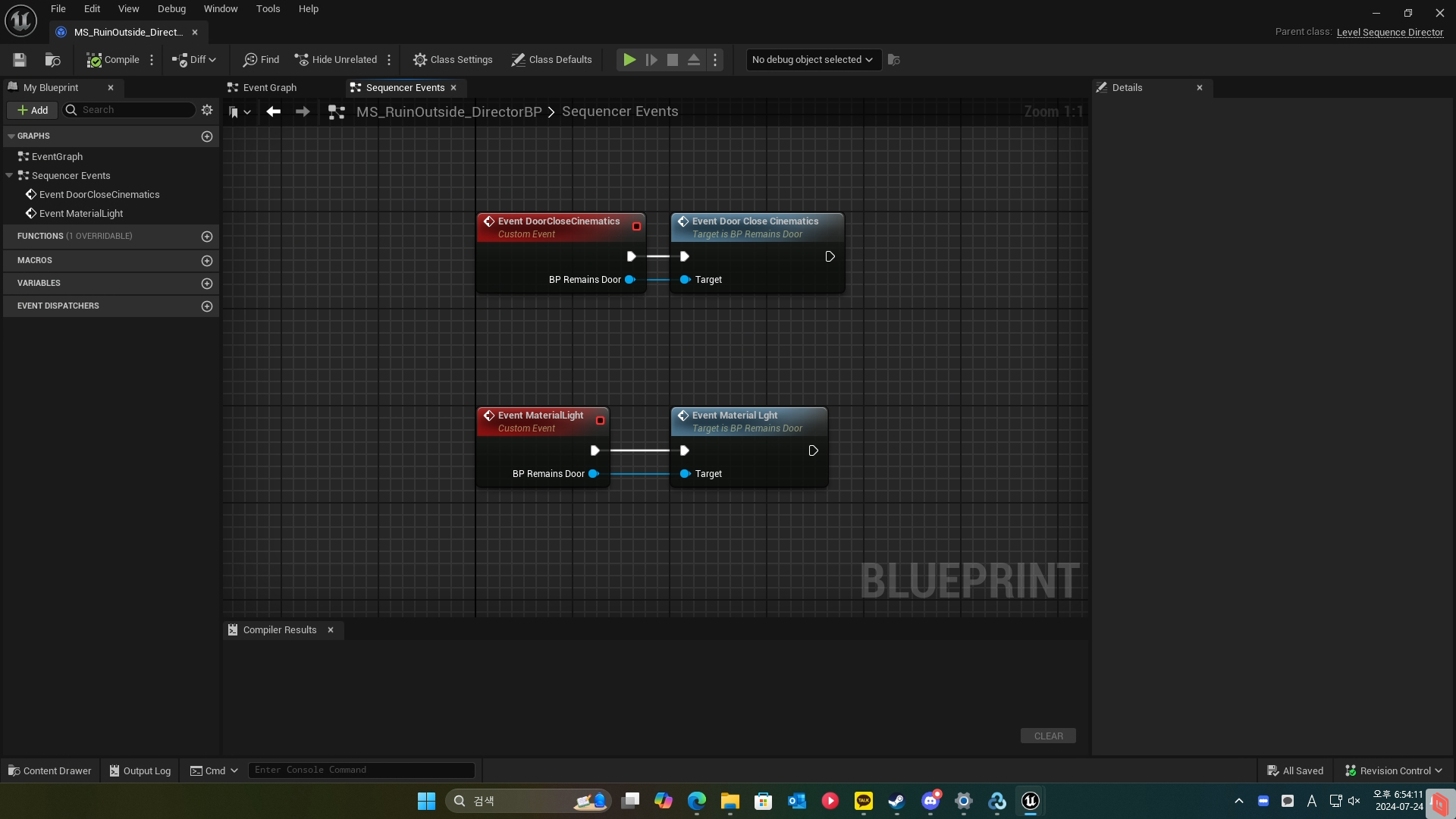Select Event MaterialLight tree entry
Image resolution: width=1456 pixels, height=819 pixels.
point(81,214)
